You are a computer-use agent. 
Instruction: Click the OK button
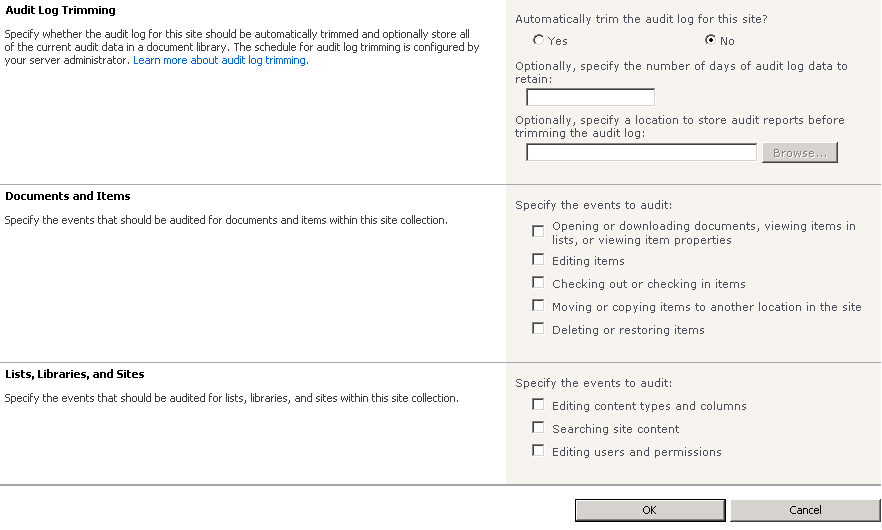tap(649, 510)
